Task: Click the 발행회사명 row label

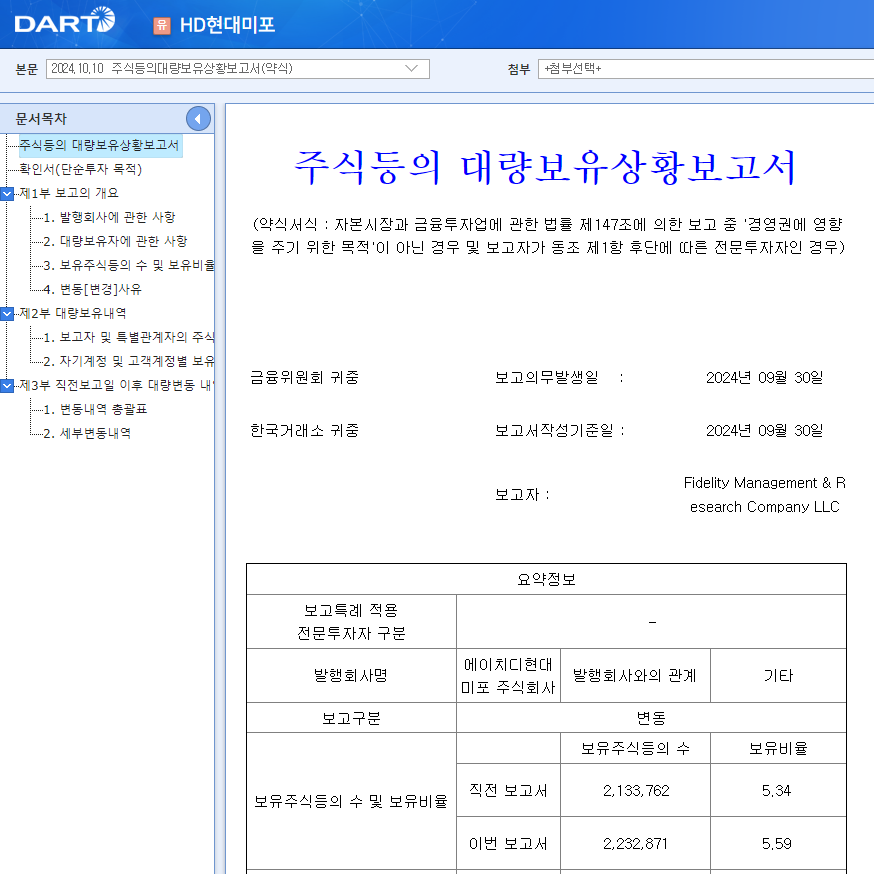Action: click(351, 676)
